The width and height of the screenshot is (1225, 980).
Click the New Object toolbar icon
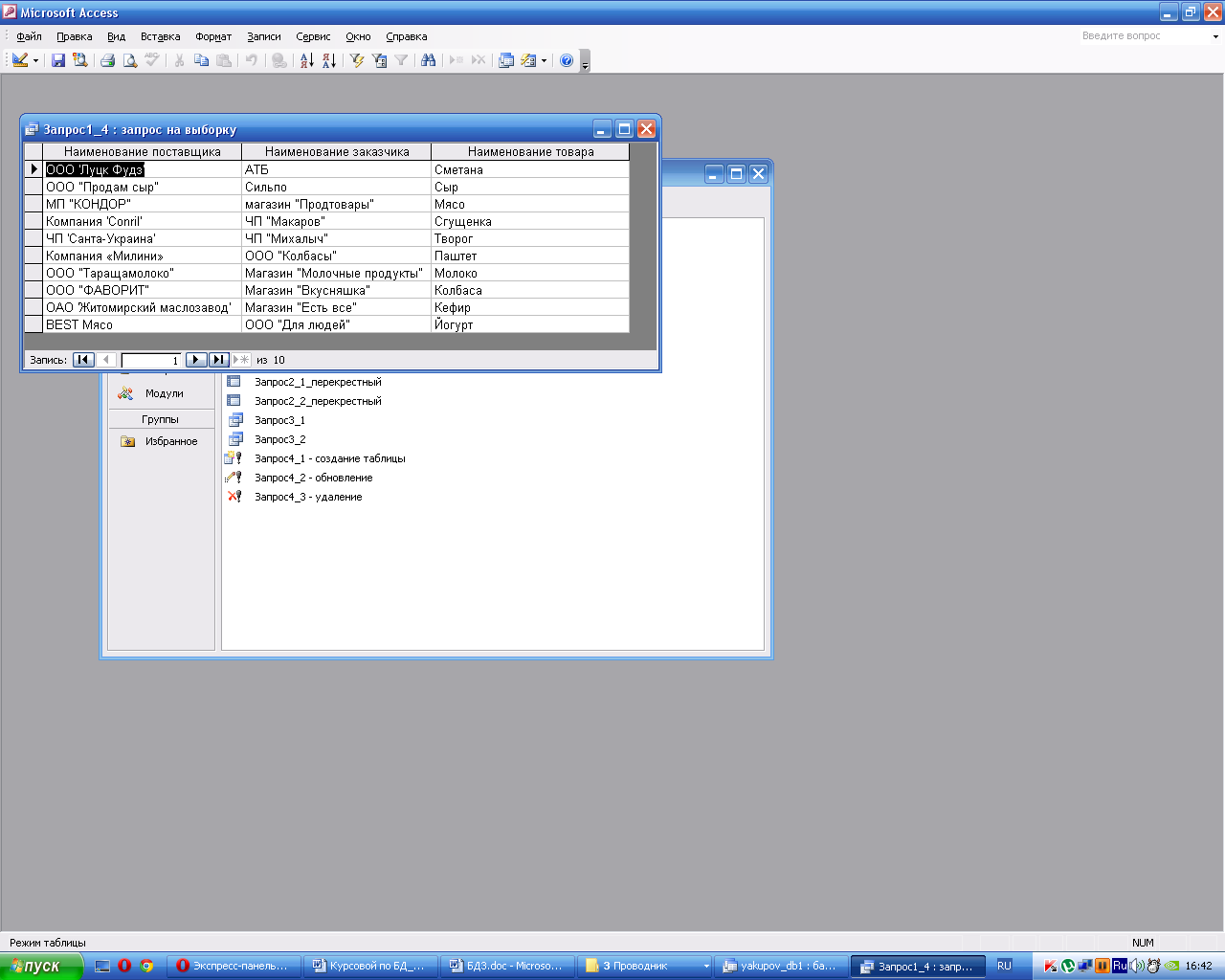(x=528, y=60)
